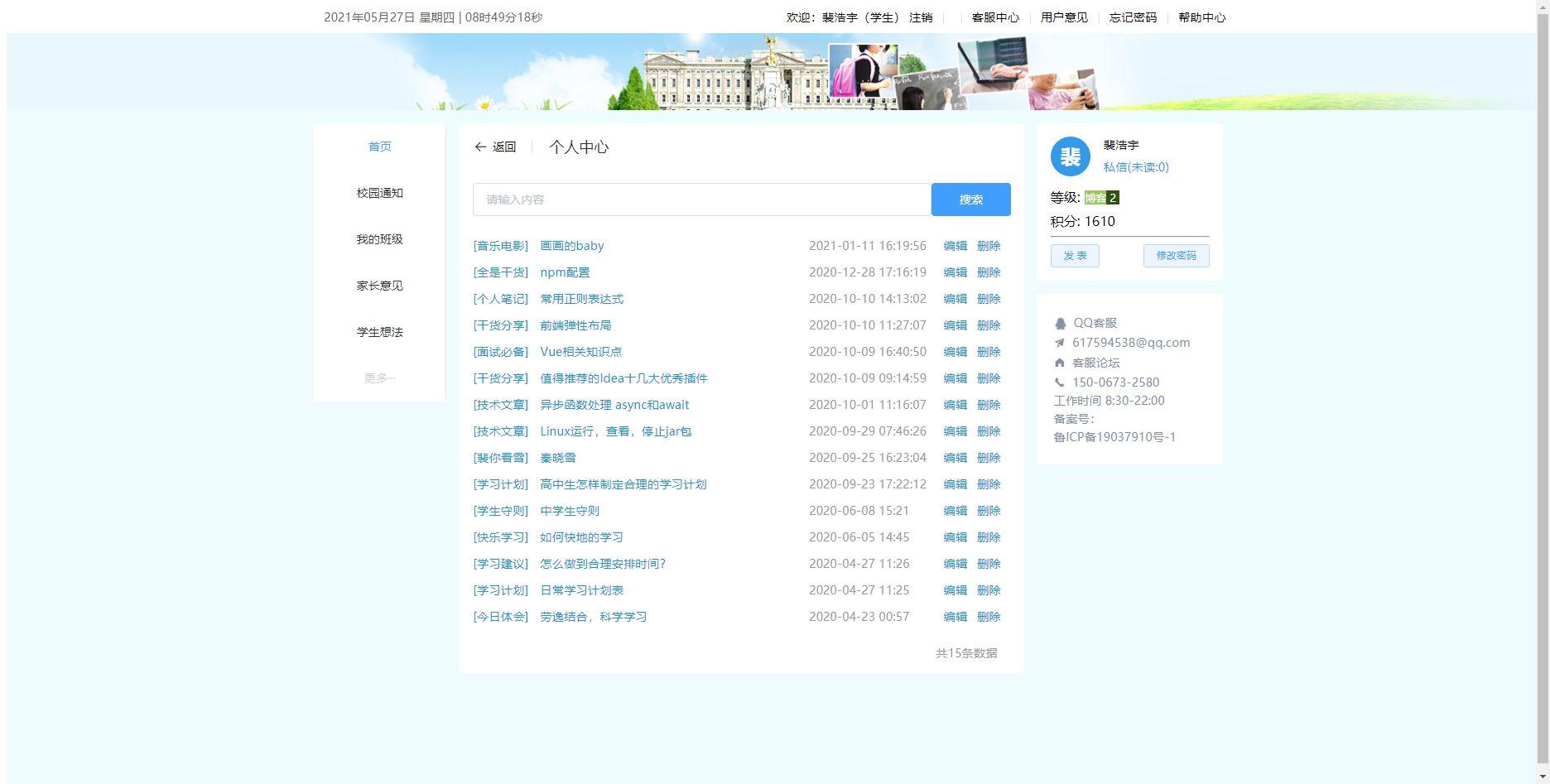Click the [裴你看雪] category tag
This screenshot has height=784, width=1550.
point(501,458)
